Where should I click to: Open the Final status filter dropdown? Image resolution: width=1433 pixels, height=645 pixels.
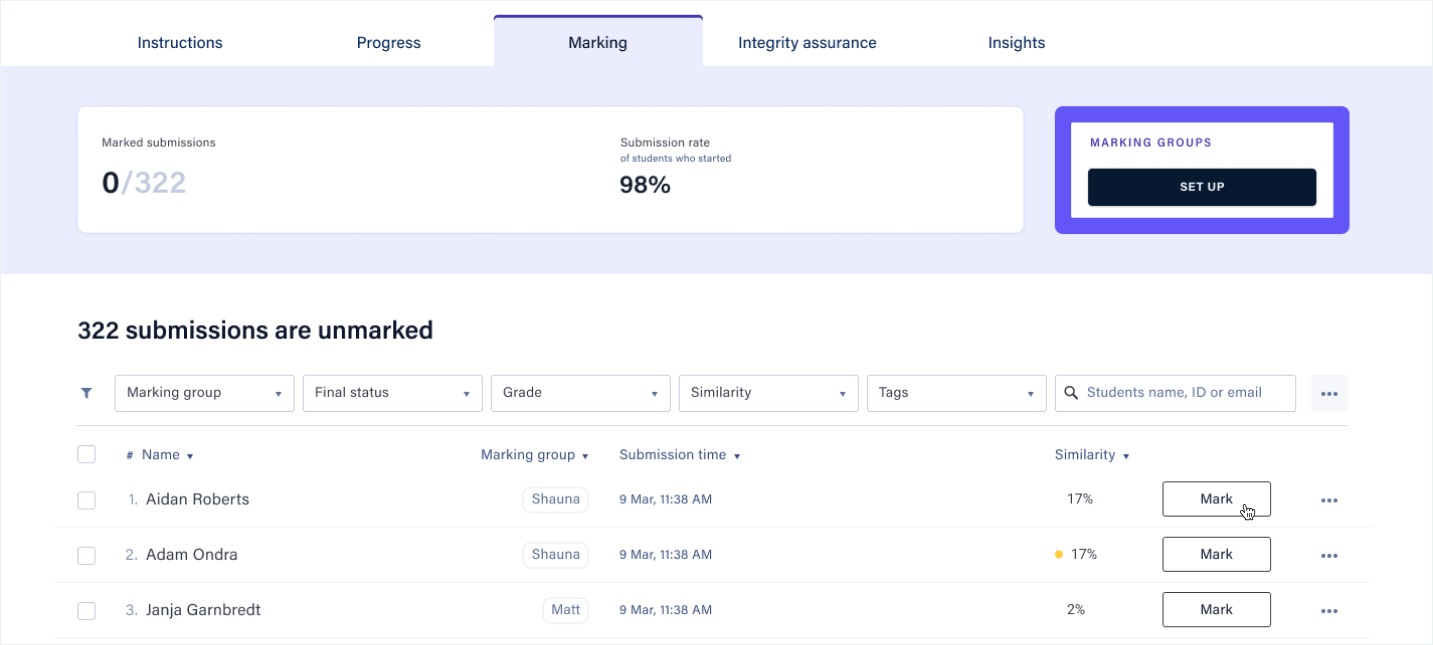click(x=392, y=392)
